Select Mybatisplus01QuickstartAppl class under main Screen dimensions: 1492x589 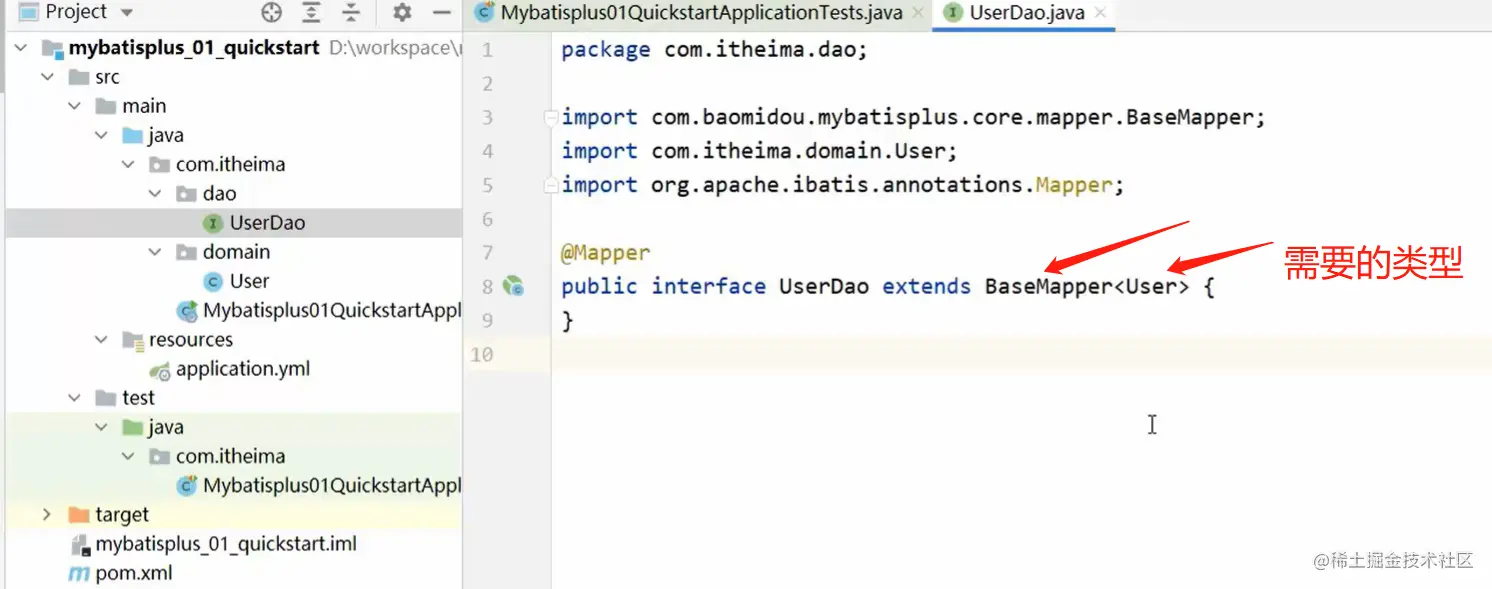[x=332, y=311]
